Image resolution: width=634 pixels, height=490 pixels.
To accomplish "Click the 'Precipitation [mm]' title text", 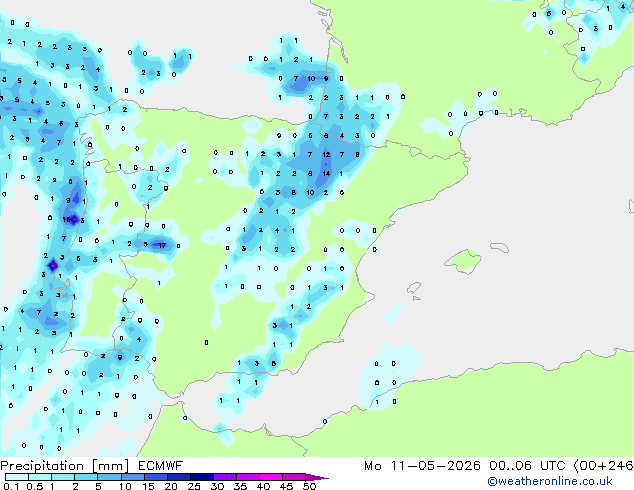I will [65, 466].
